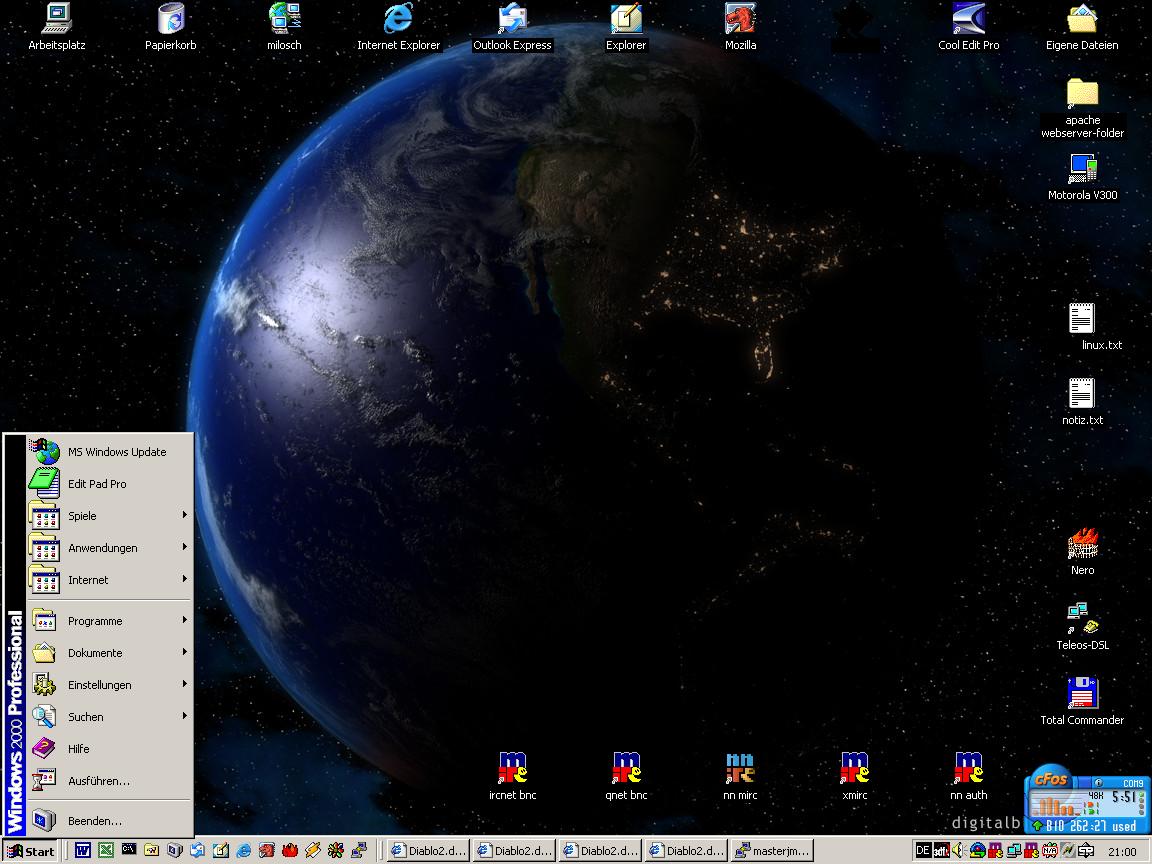This screenshot has height=864, width=1152.
Task: Choose Ausführen... in the Start menu
Action: pyautogui.click(x=110, y=781)
